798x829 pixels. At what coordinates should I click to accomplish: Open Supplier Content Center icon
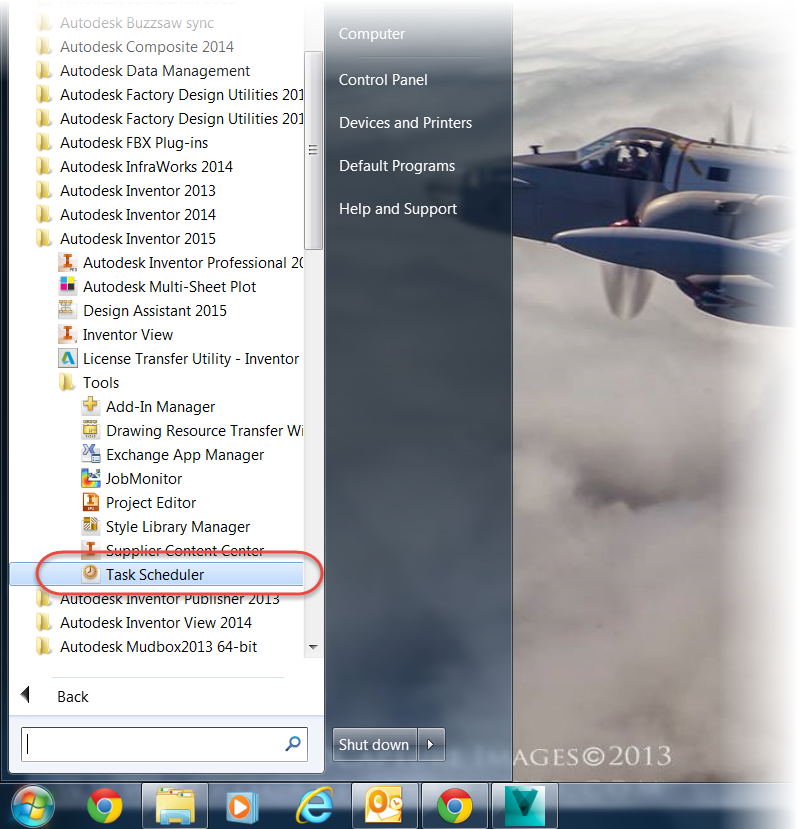(90, 550)
